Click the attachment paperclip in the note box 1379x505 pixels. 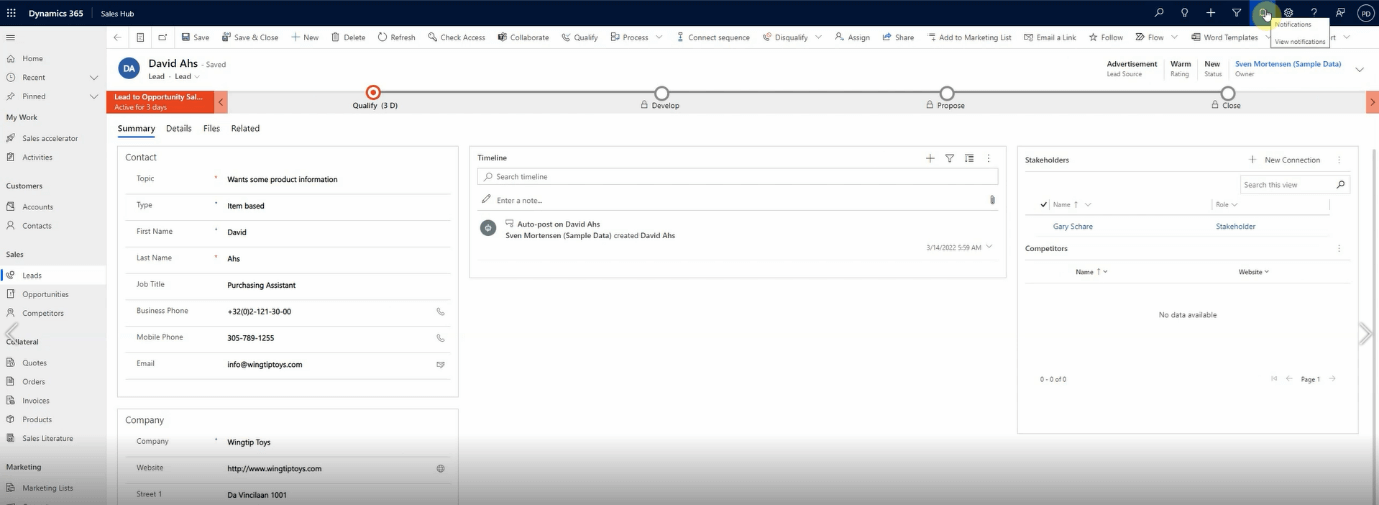(992, 200)
